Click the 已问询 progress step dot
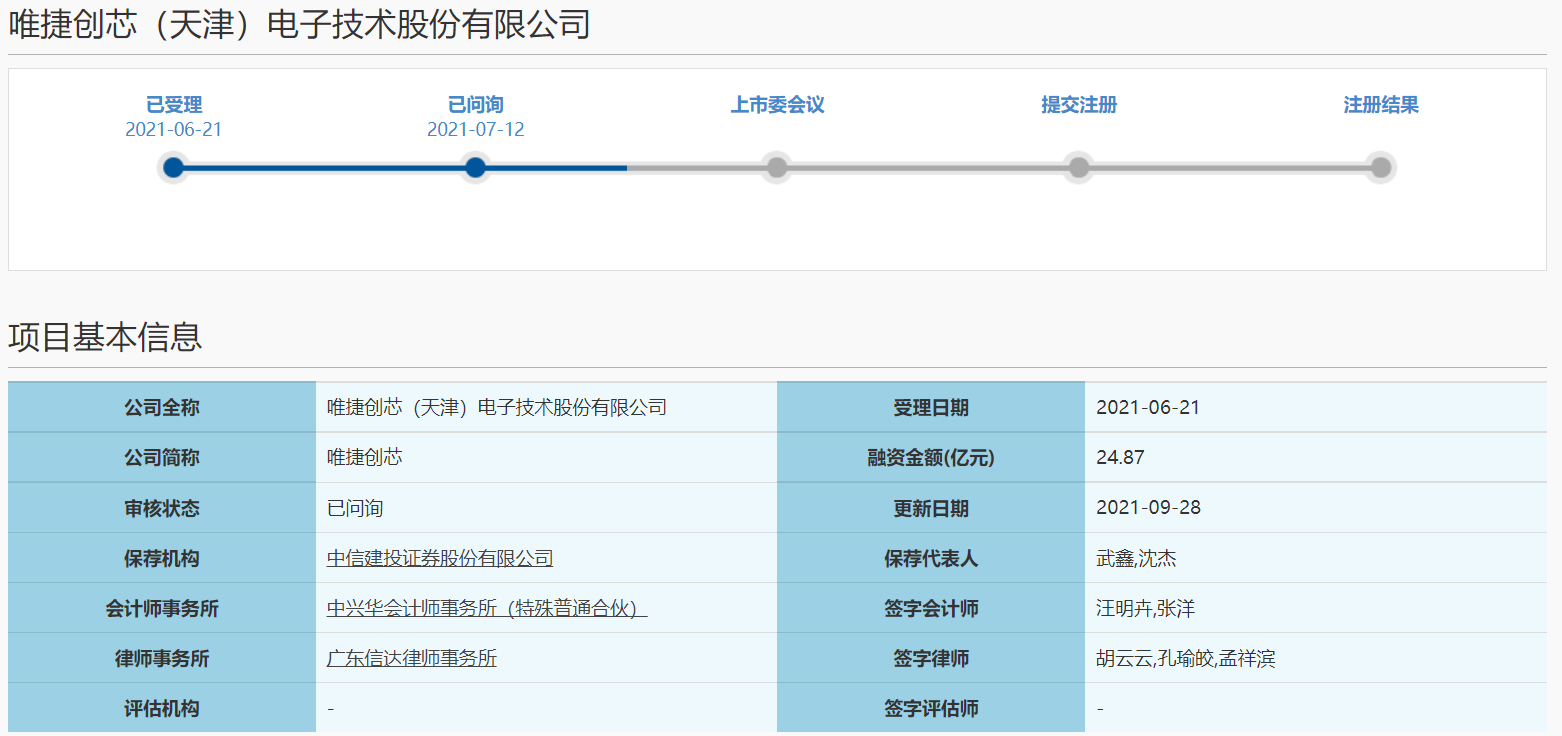The width and height of the screenshot is (1562, 736). point(476,167)
